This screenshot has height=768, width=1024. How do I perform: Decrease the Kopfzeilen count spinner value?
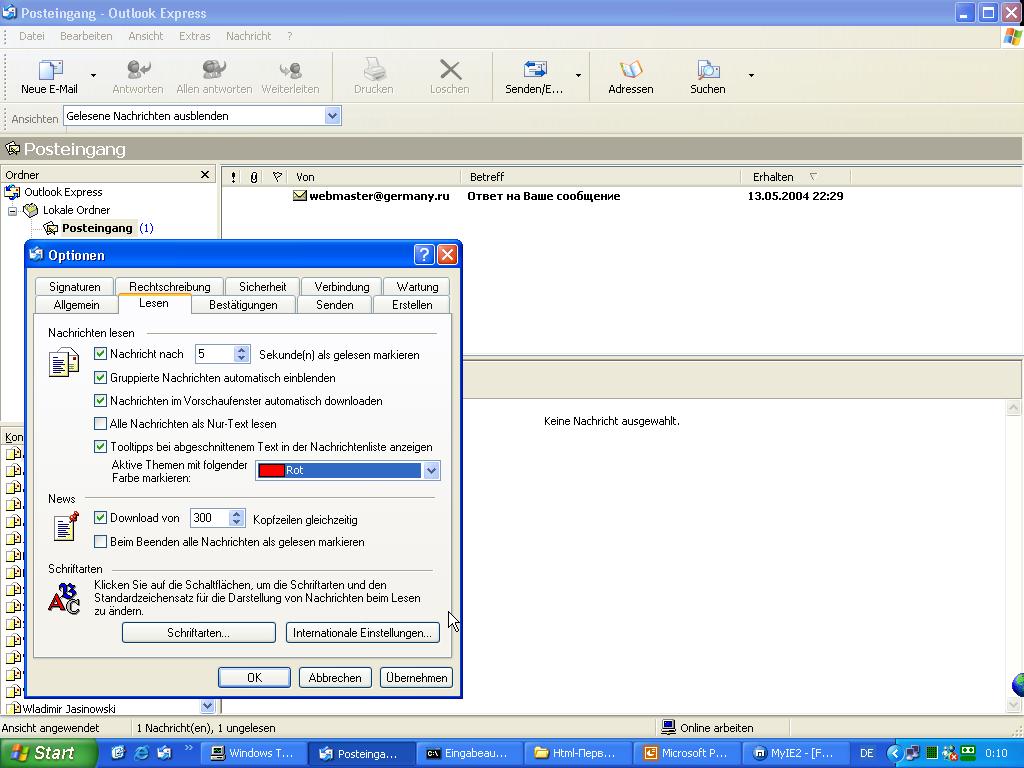tap(237, 522)
